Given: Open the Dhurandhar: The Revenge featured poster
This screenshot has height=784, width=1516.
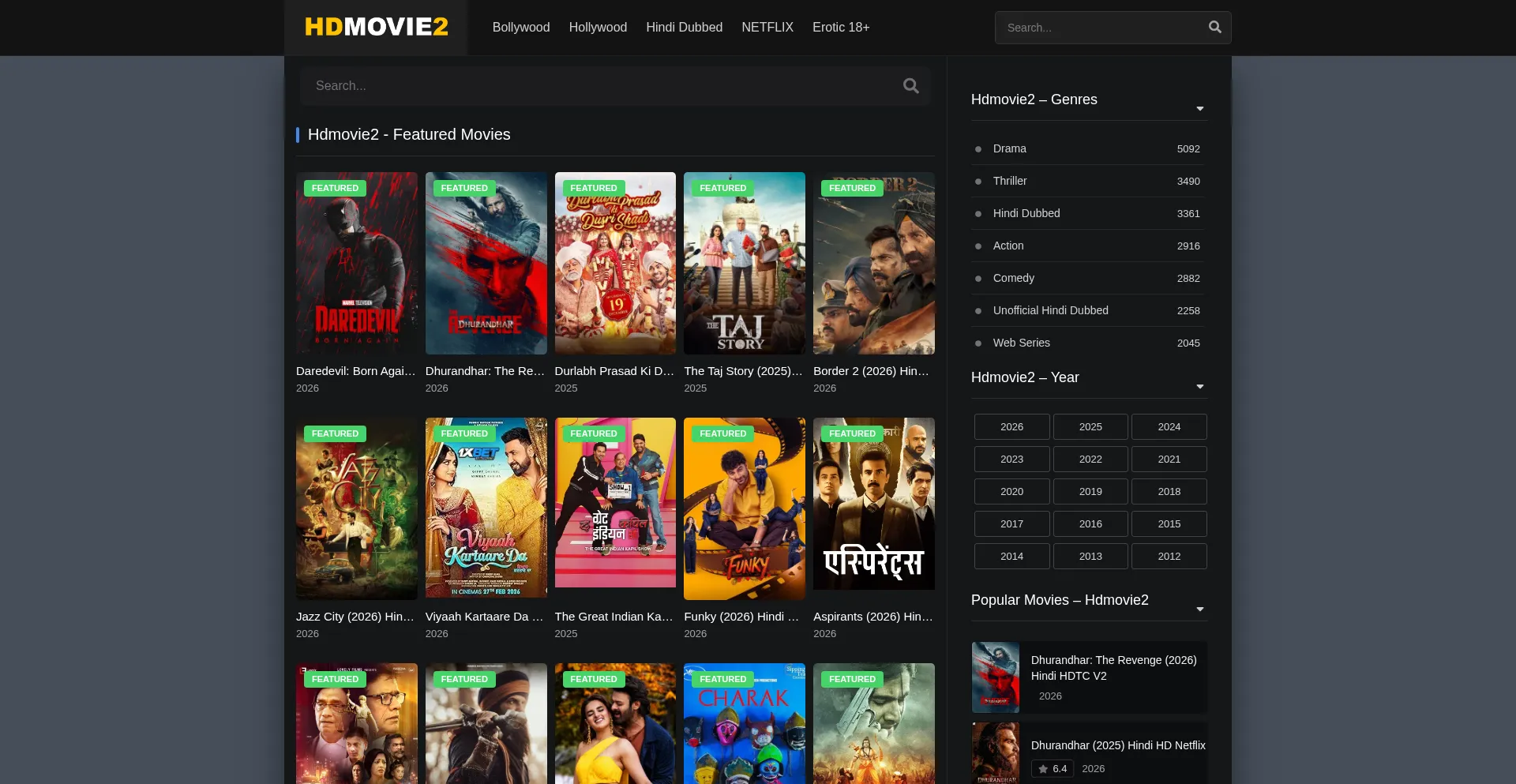Looking at the screenshot, I should [486, 263].
